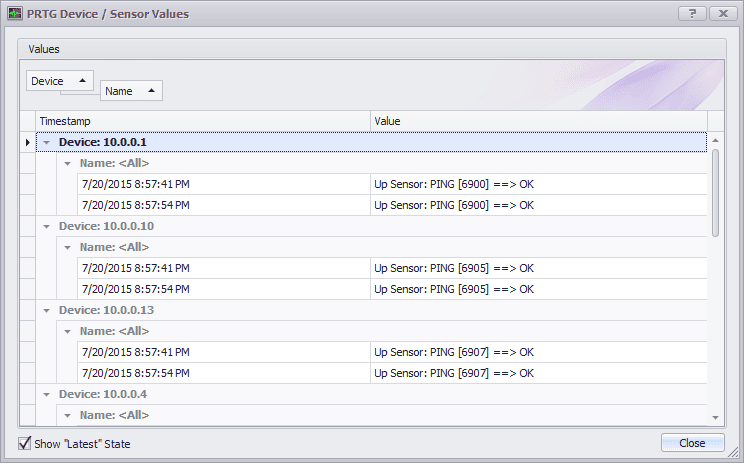Select Device: 10.0.0.10 group row text
Image resolution: width=744 pixels, height=463 pixels.
click(106, 226)
